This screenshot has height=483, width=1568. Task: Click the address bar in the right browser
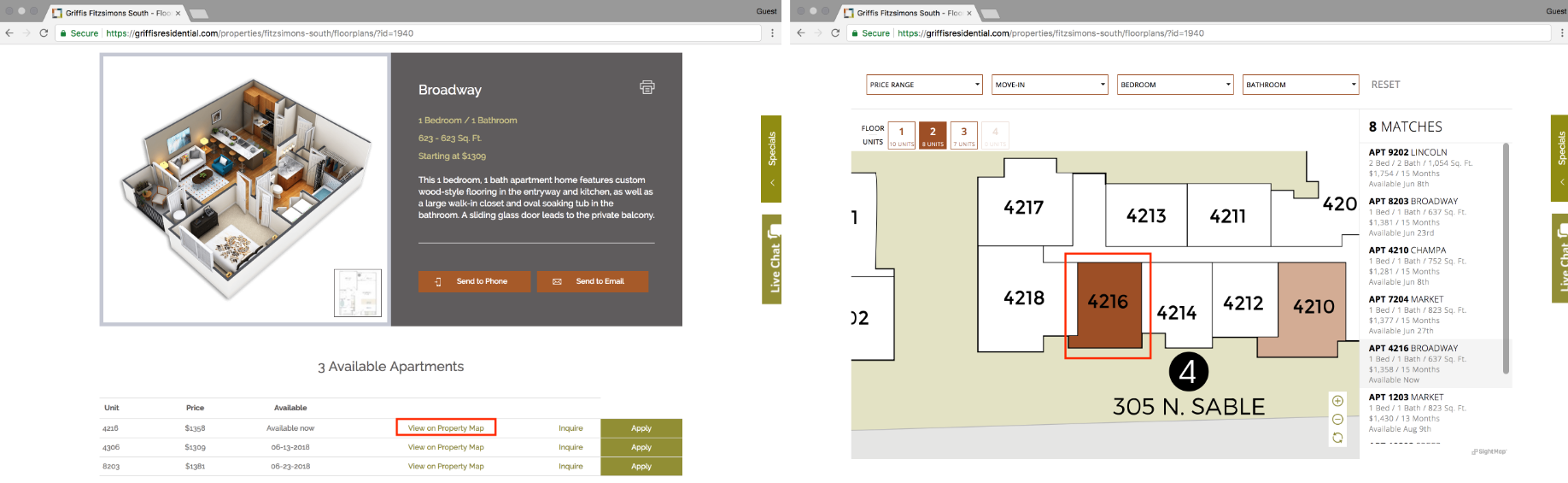point(1201,33)
